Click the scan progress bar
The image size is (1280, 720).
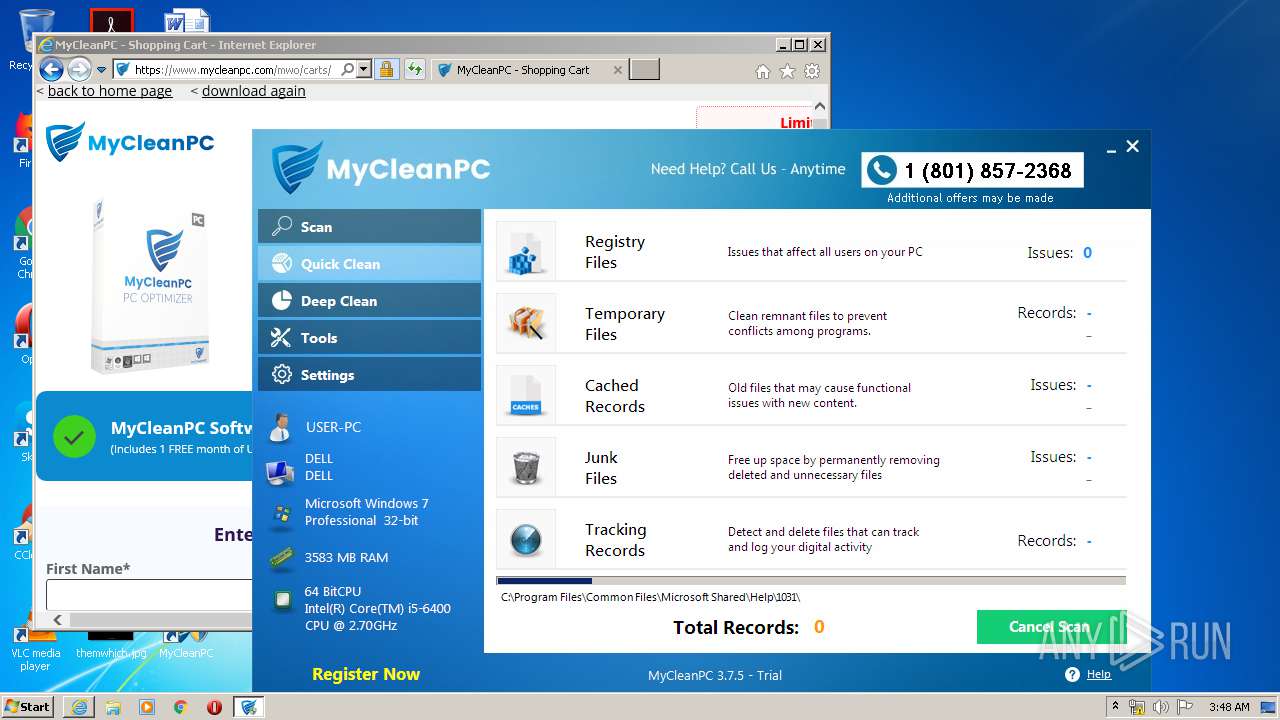coord(811,580)
